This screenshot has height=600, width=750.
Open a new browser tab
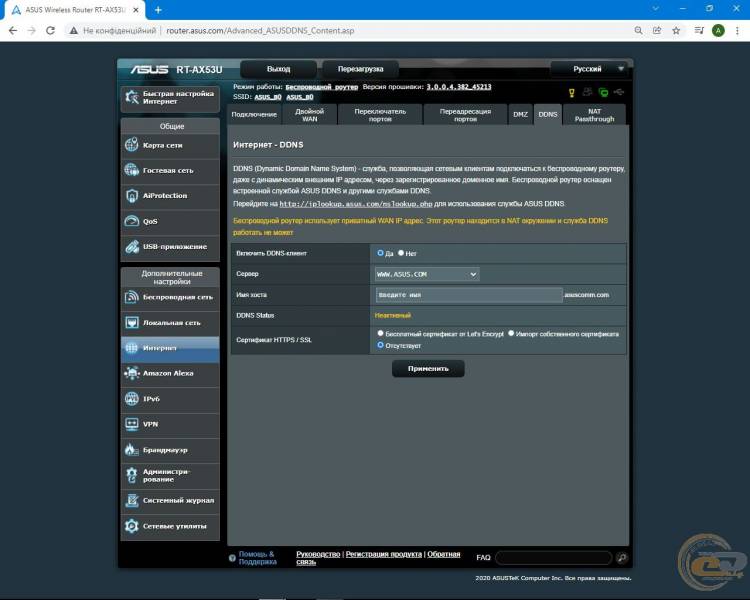click(158, 10)
